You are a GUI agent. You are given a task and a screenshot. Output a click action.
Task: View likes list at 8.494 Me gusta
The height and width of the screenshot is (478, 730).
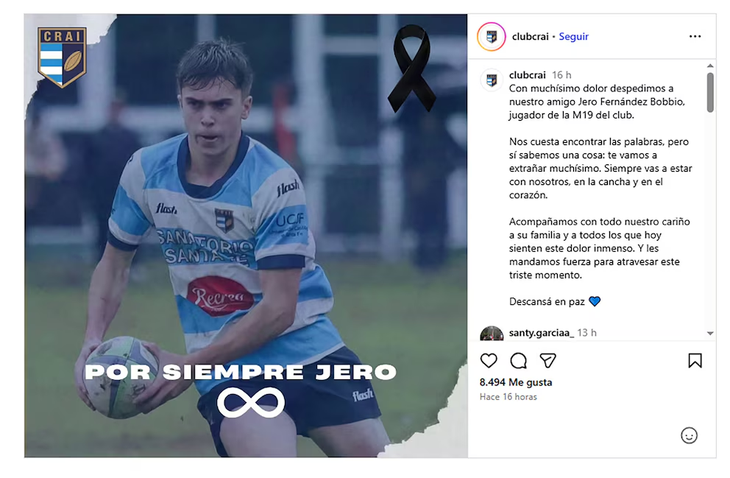coord(516,382)
